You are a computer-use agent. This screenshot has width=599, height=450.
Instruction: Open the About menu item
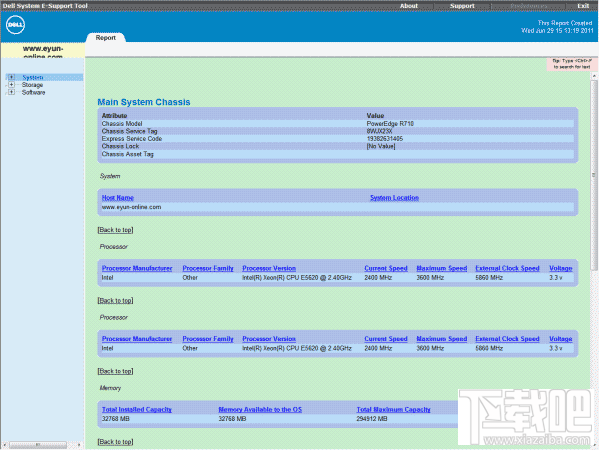409,6
